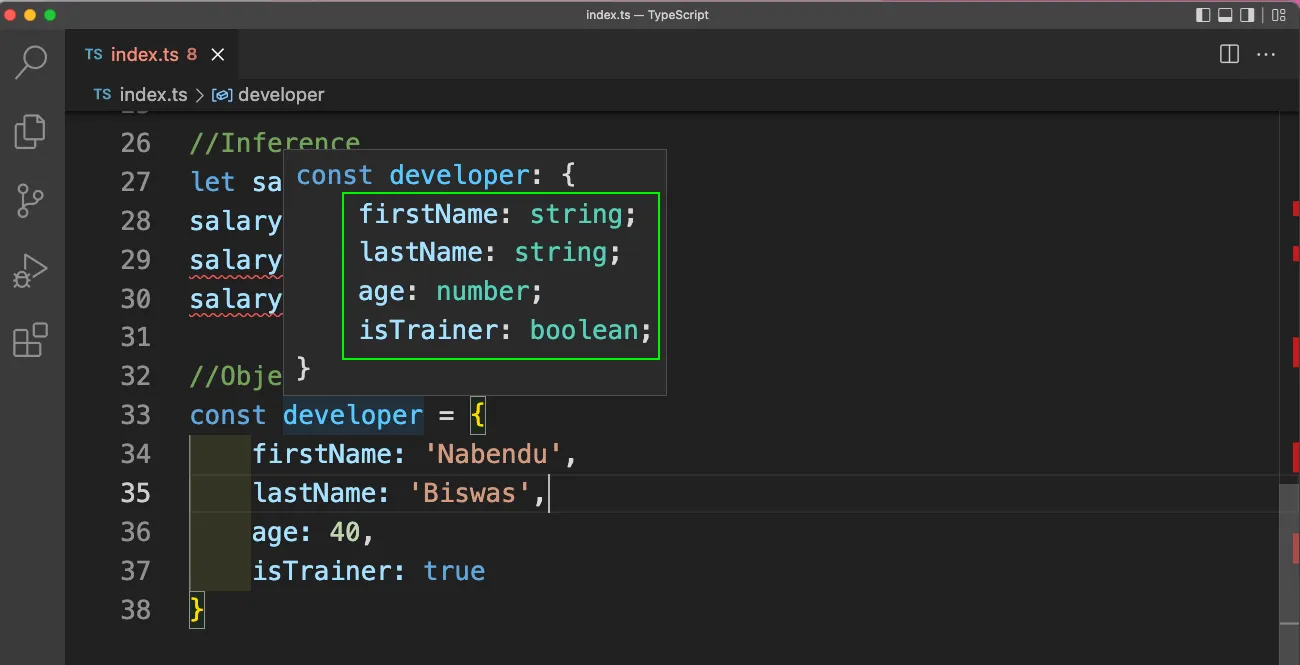Click the //Inference comment on line 26
This screenshot has width=1300, height=665.
(x=275, y=143)
